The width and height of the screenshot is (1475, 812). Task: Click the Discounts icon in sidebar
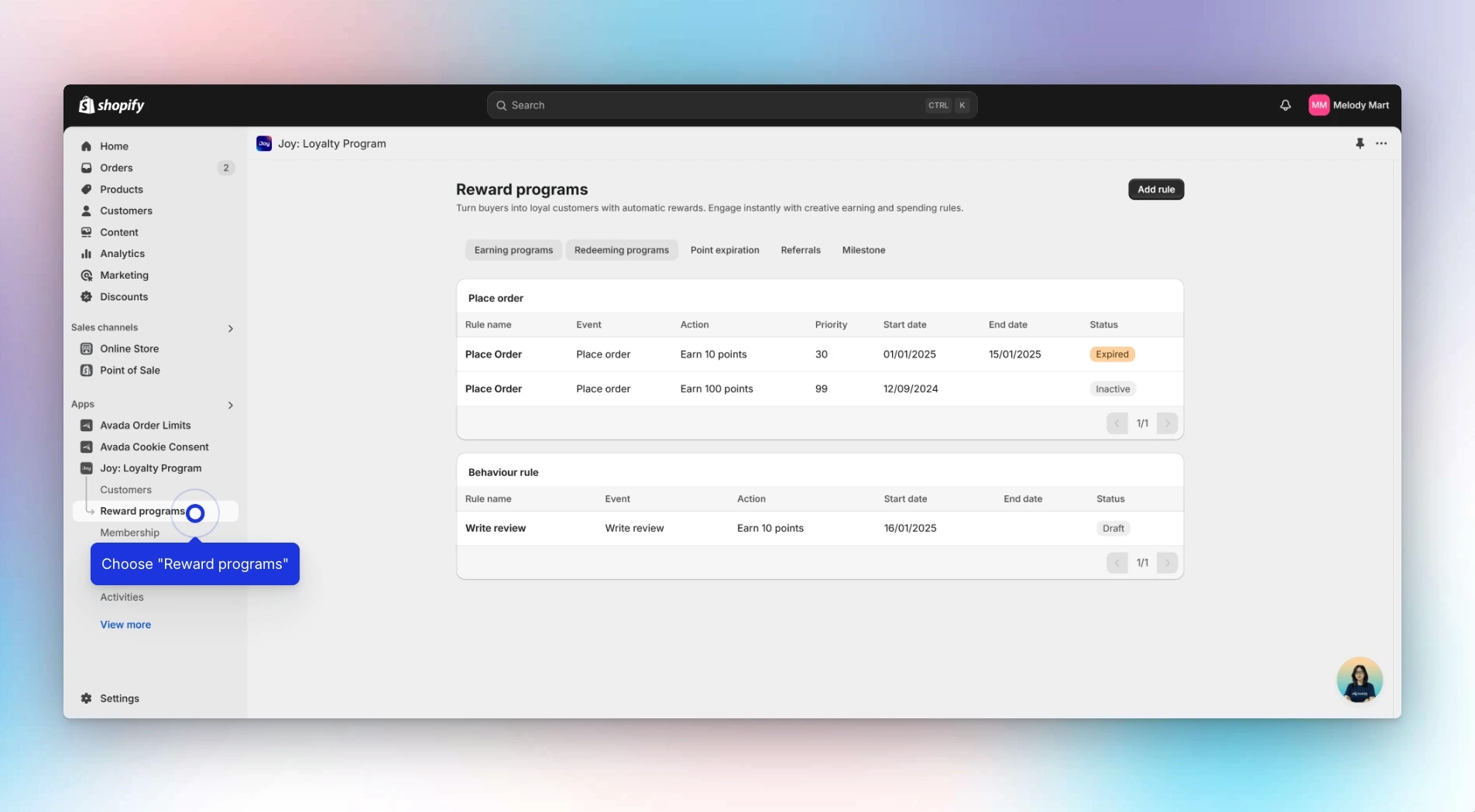click(x=87, y=296)
